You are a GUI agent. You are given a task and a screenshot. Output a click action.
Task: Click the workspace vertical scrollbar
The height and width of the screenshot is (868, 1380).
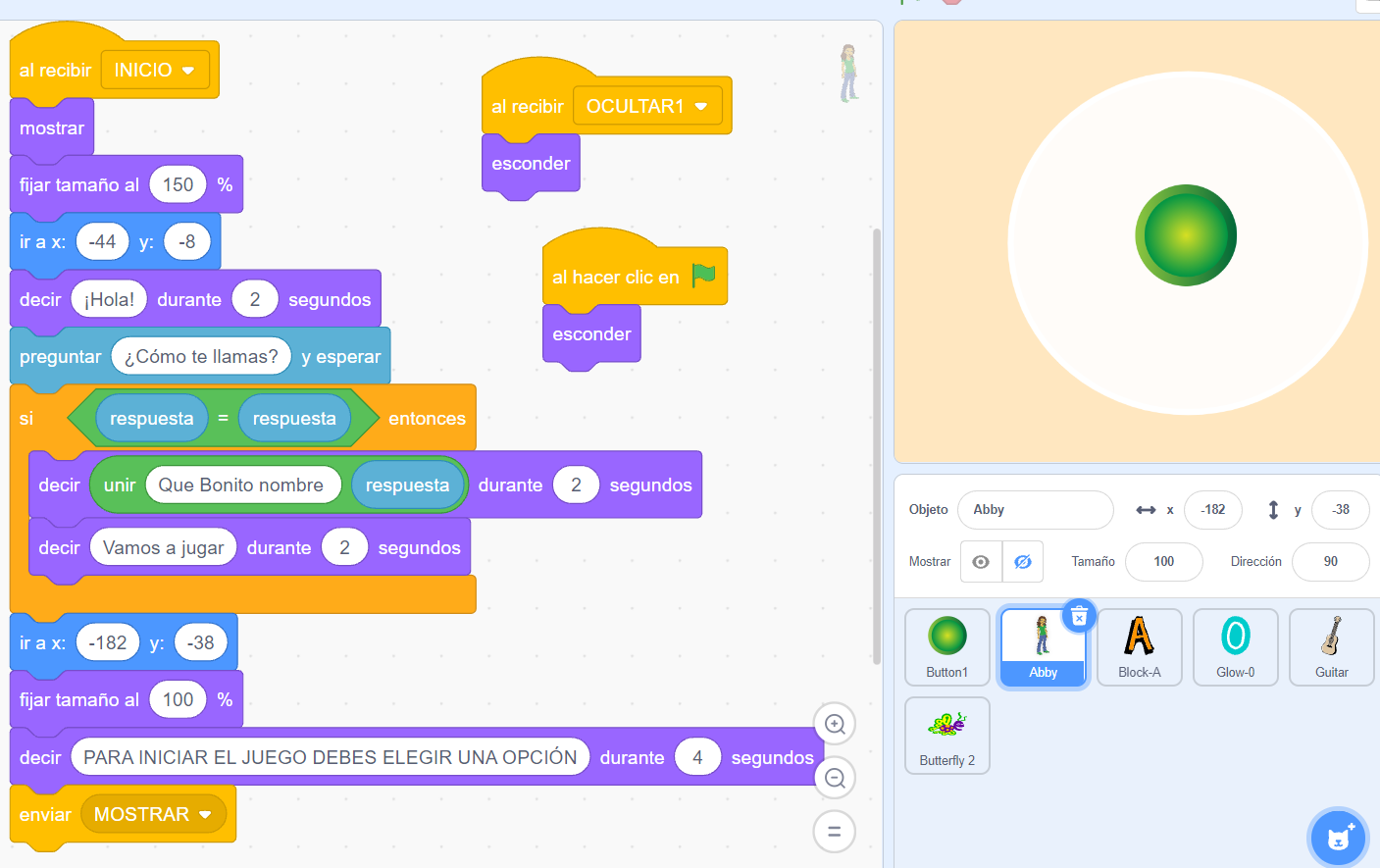(877, 441)
